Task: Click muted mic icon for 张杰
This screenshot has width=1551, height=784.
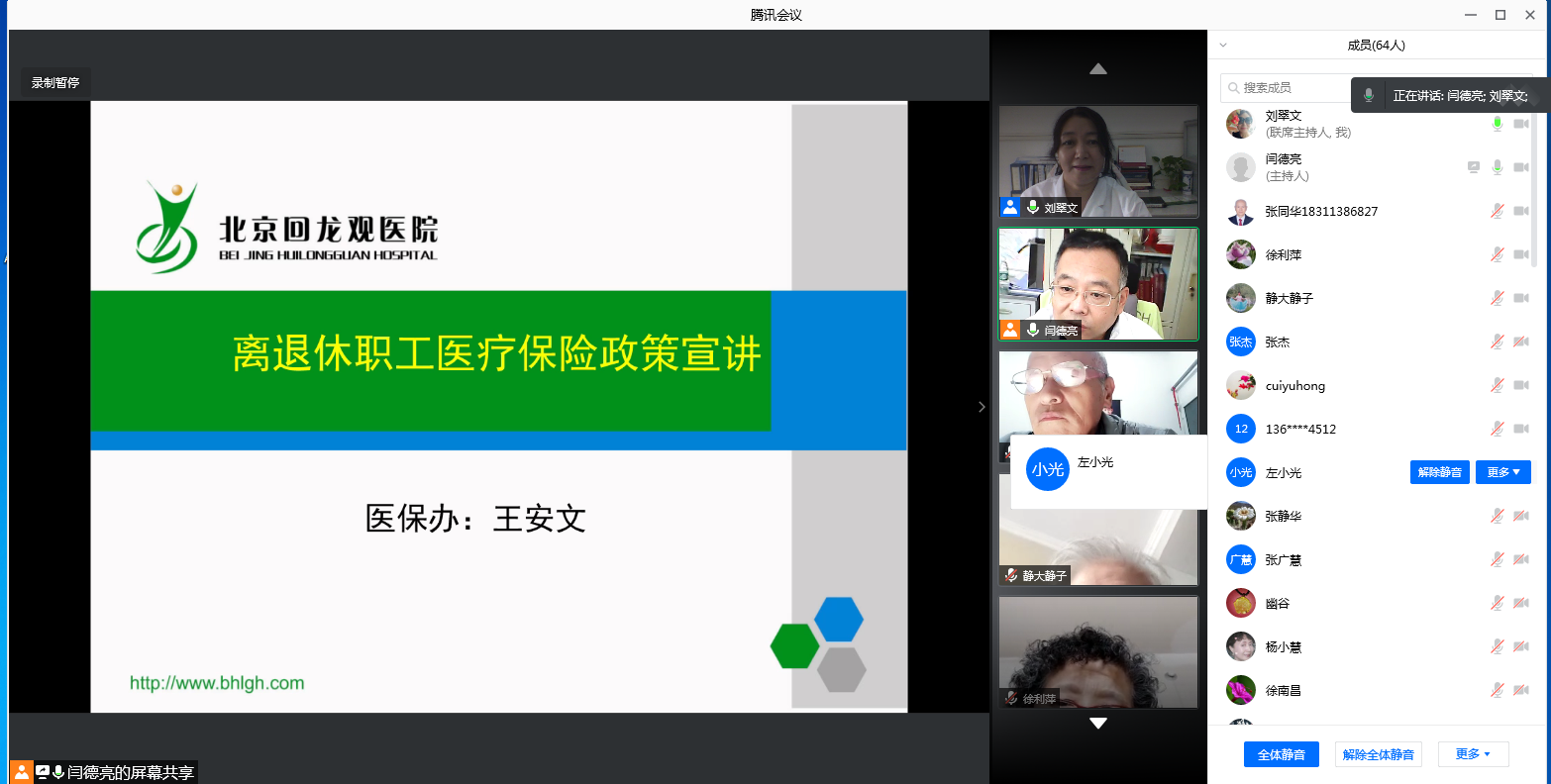Action: point(1498,342)
